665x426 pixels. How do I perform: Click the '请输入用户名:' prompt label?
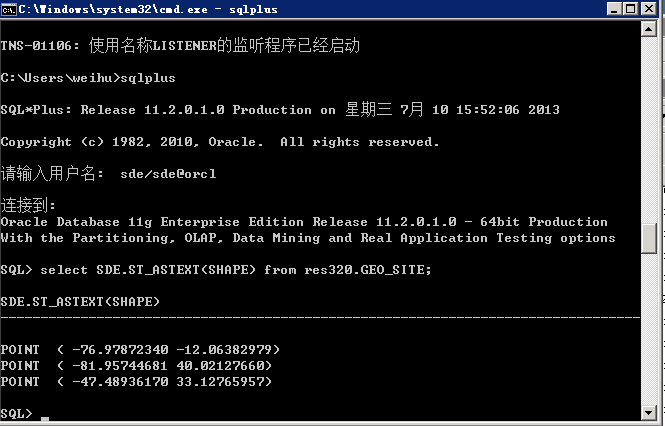coord(52,174)
